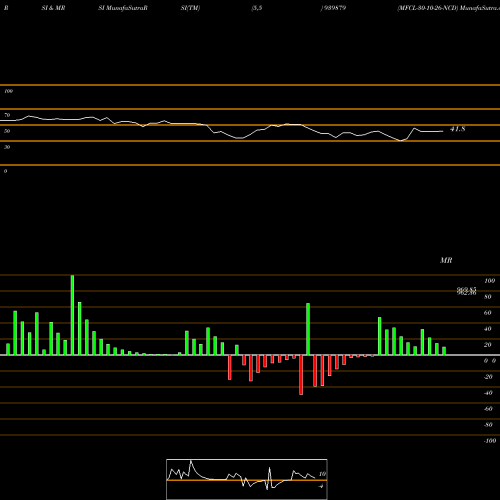The height and width of the screenshot is (500, 500).
Task: Click the MR axis label -80
Action: pos(488,425)
